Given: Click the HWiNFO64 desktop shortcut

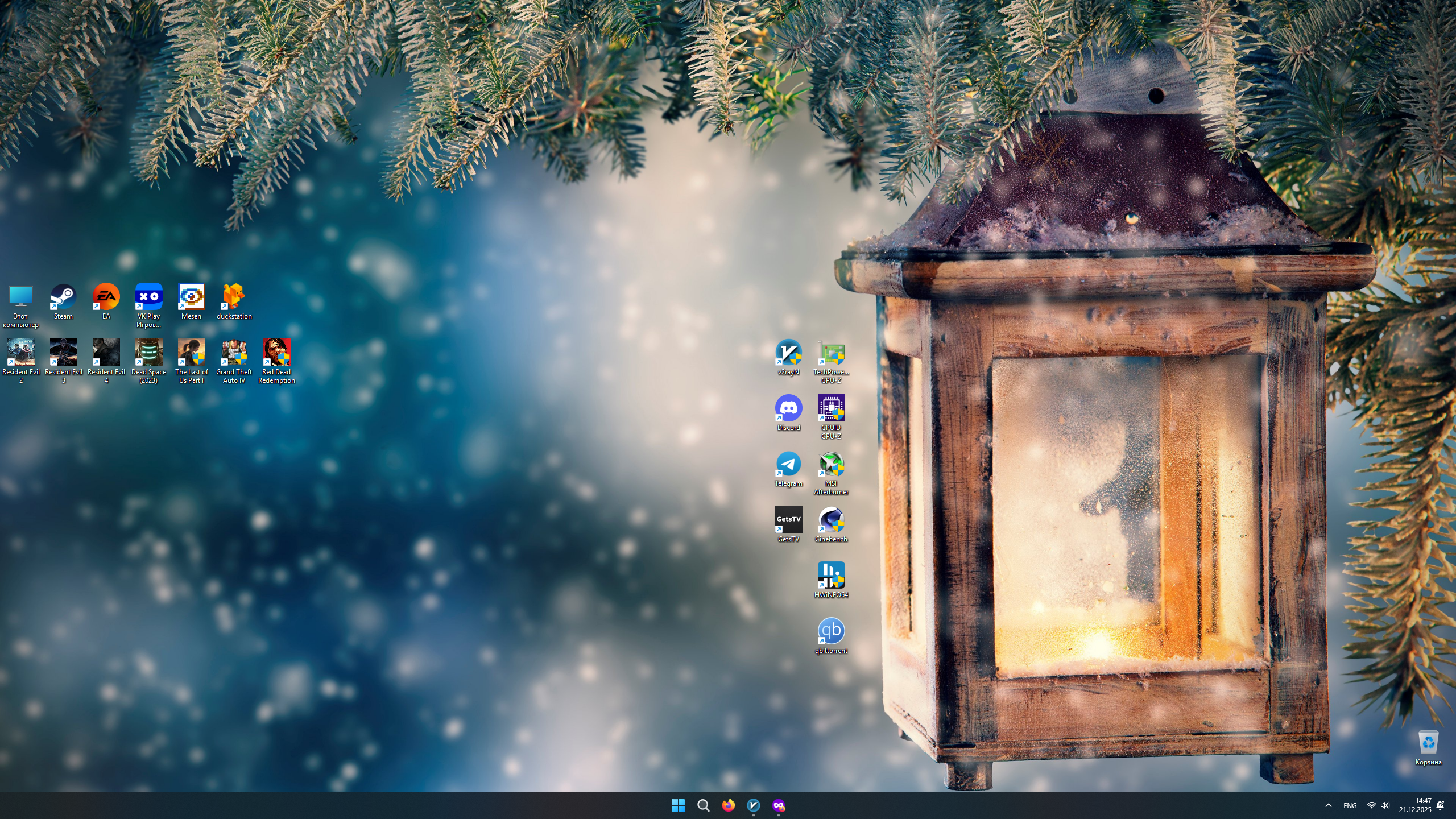Looking at the screenshot, I should 831,576.
